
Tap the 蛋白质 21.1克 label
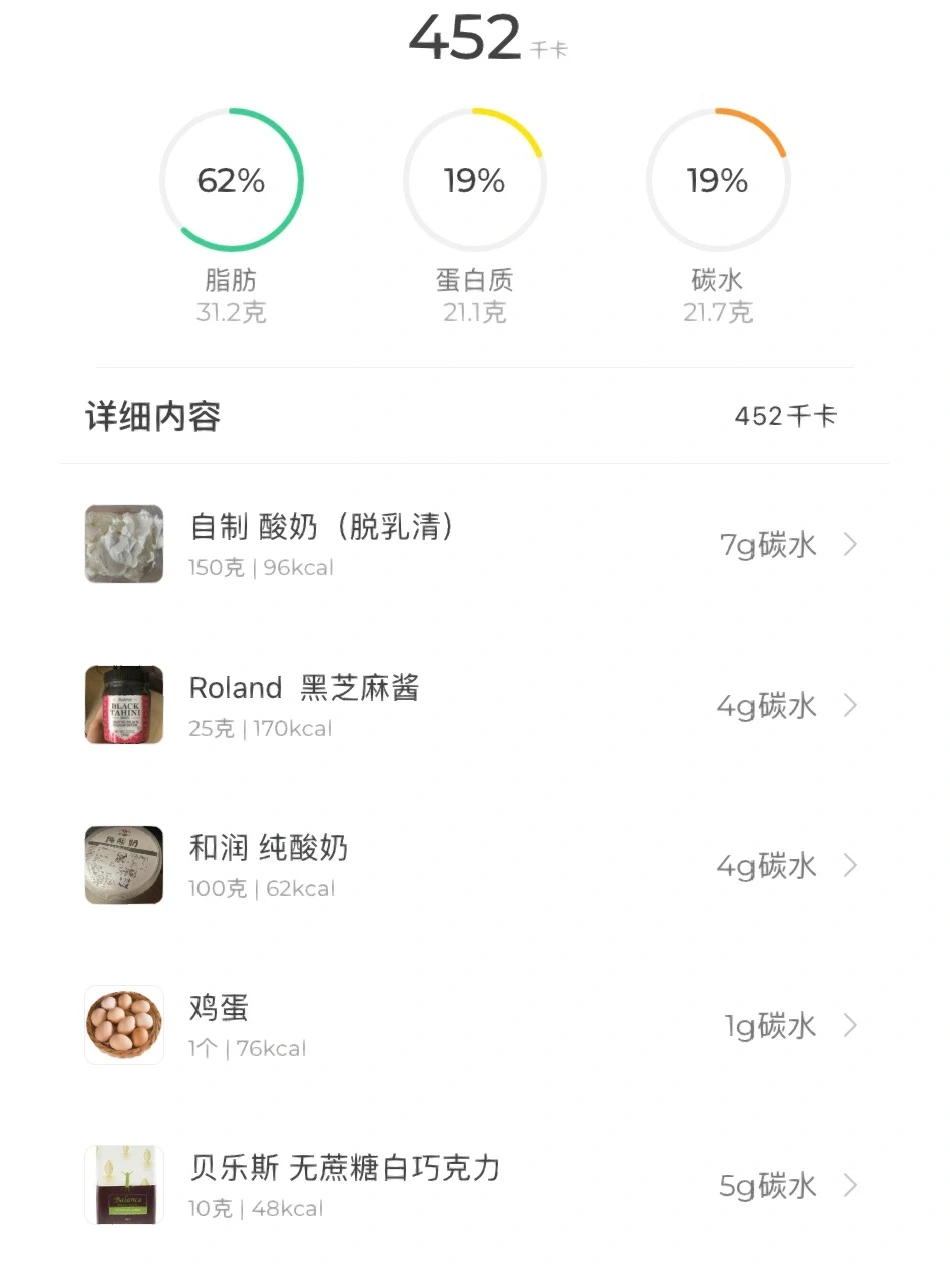tap(474, 296)
